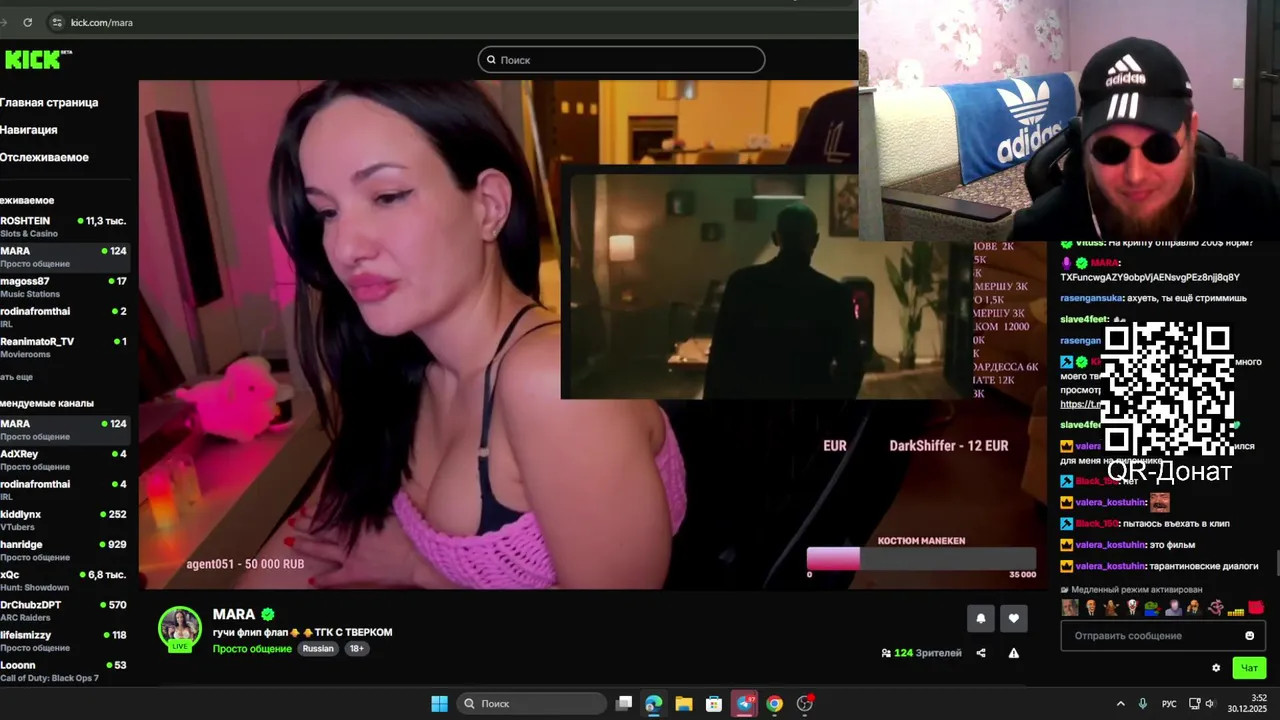Open Google Chrome from taskbar
The image size is (1280, 720).
[x=774, y=703]
